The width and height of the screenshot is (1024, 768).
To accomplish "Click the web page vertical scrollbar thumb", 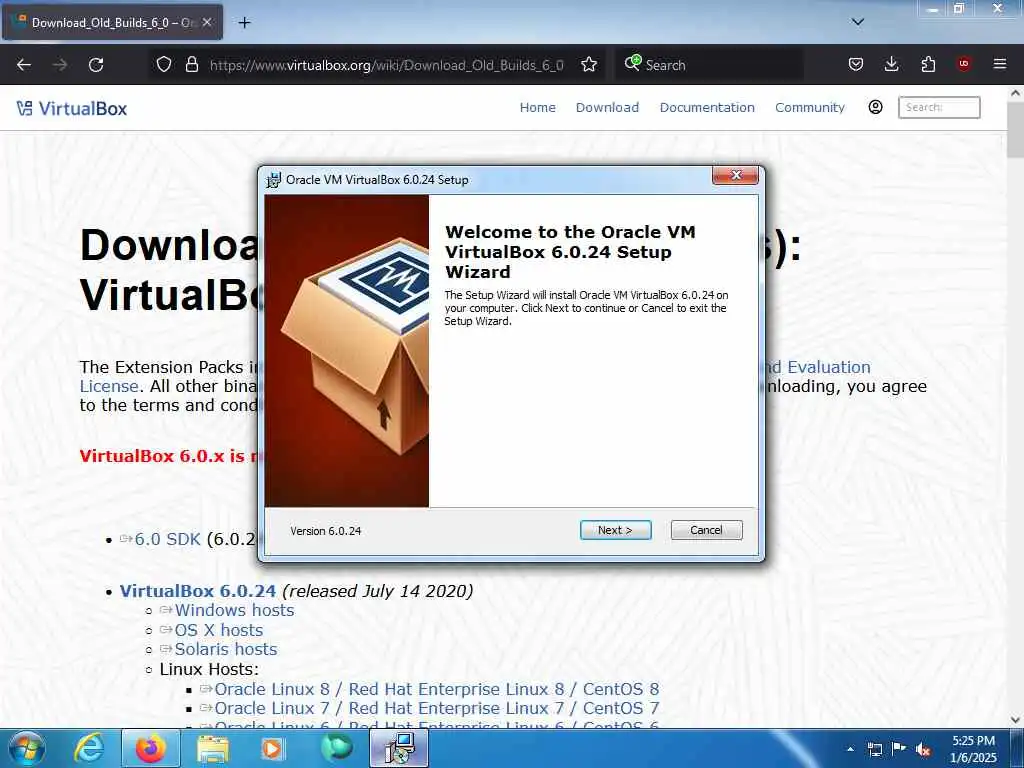I will point(1015,129).
